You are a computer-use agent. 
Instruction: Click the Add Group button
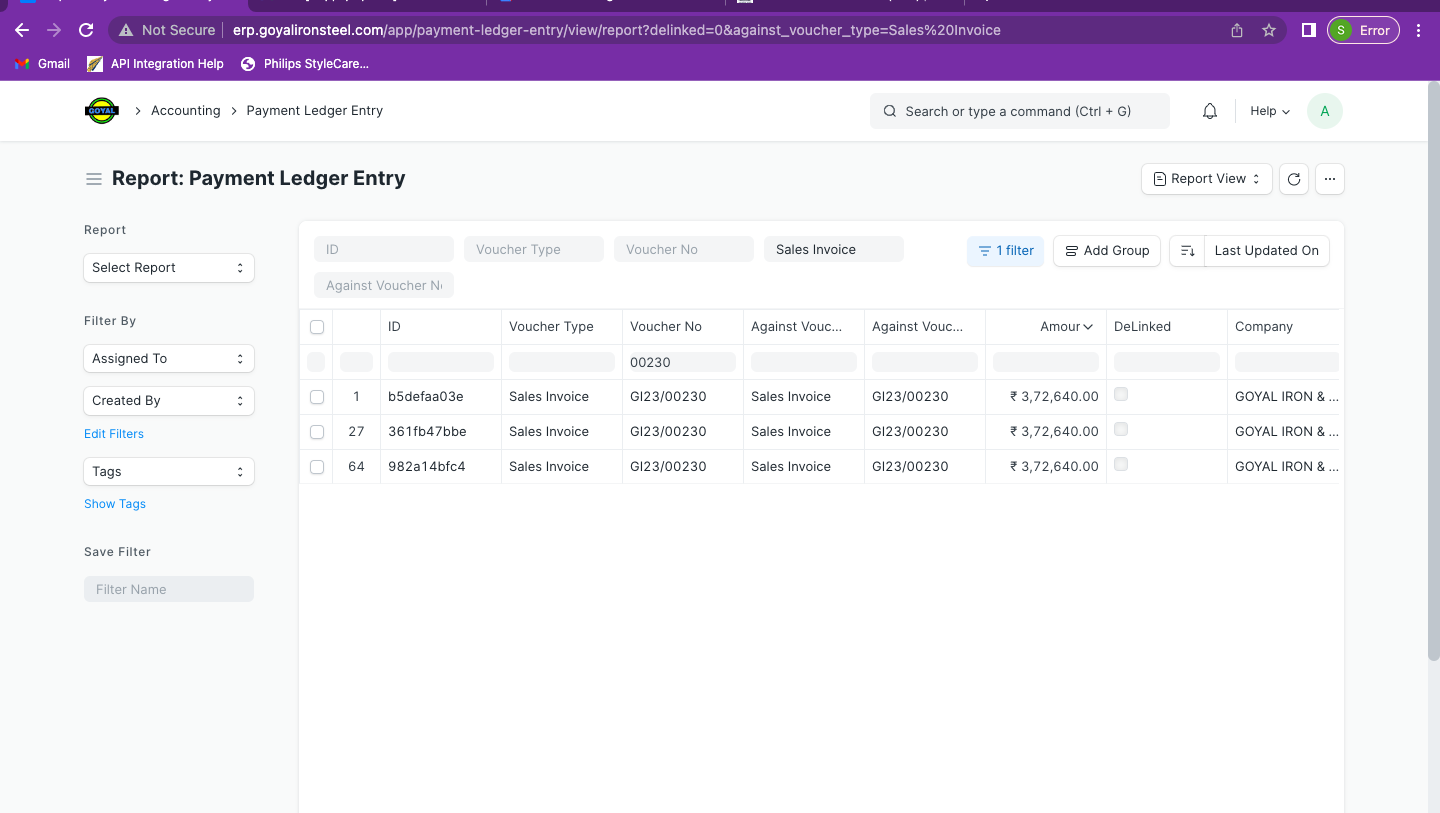(1106, 250)
